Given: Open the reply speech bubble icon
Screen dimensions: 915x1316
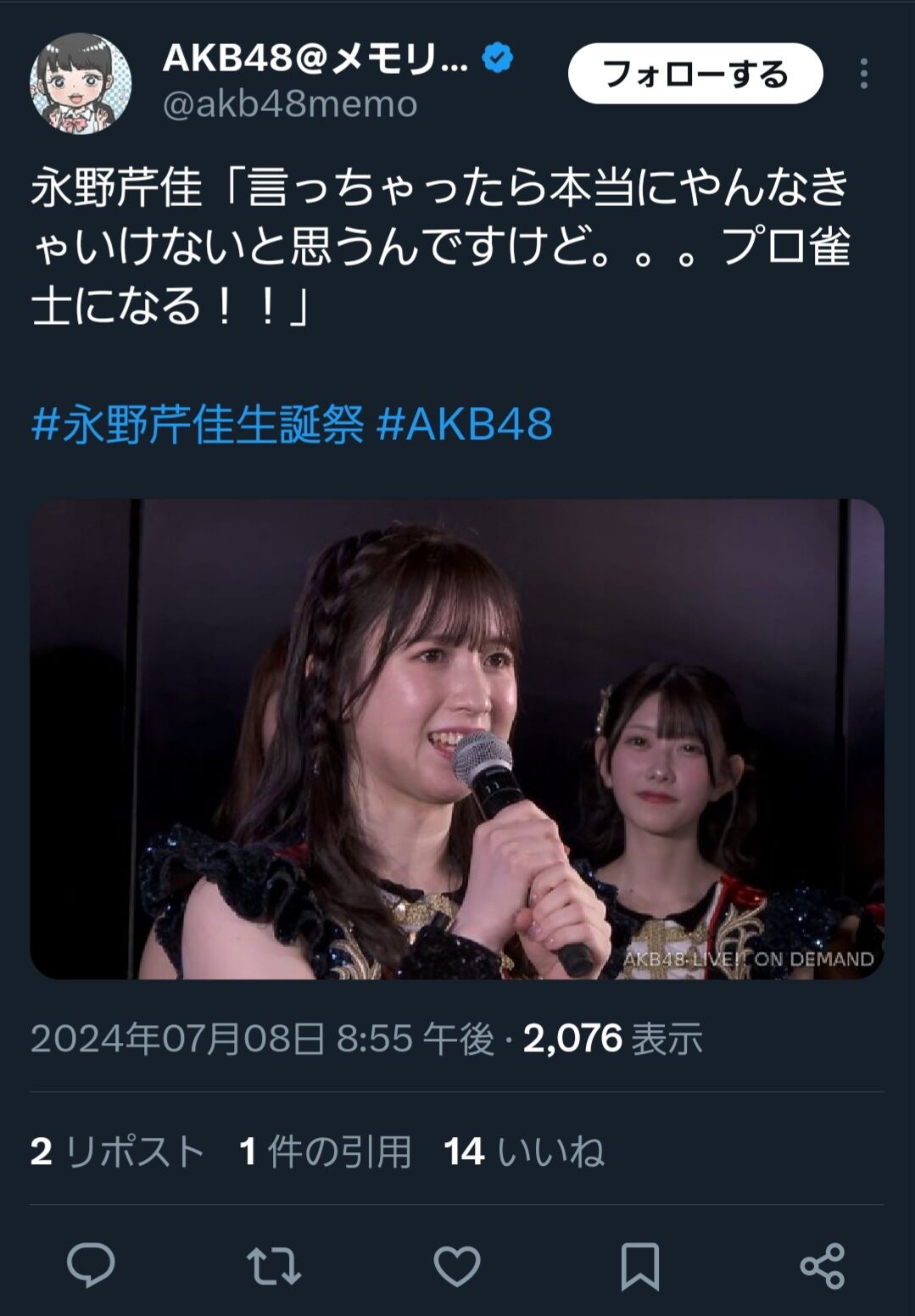Looking at the screenshot, I should [x=91, y=1265].
